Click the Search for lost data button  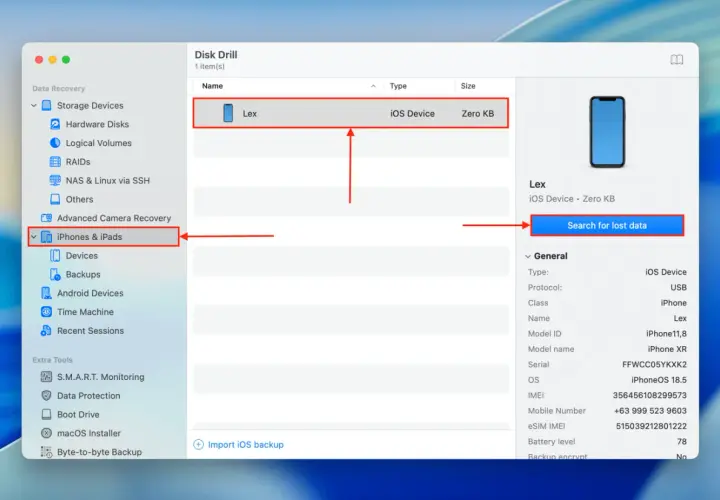click(x=607, y=225)
